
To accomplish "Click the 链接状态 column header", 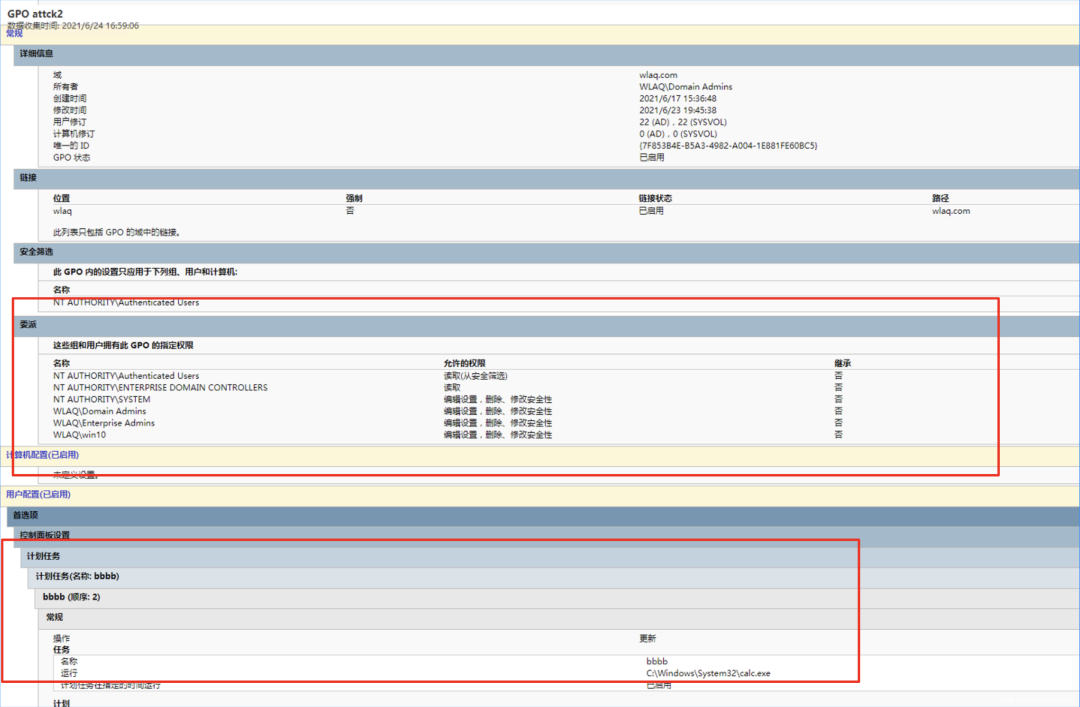I will tap(655, 198).
